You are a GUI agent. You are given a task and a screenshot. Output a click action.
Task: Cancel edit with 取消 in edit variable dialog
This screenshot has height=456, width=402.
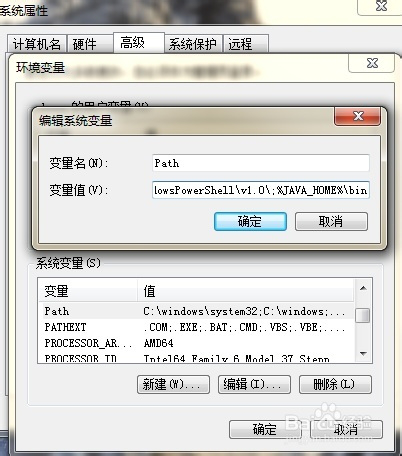[x=331, y=221]
